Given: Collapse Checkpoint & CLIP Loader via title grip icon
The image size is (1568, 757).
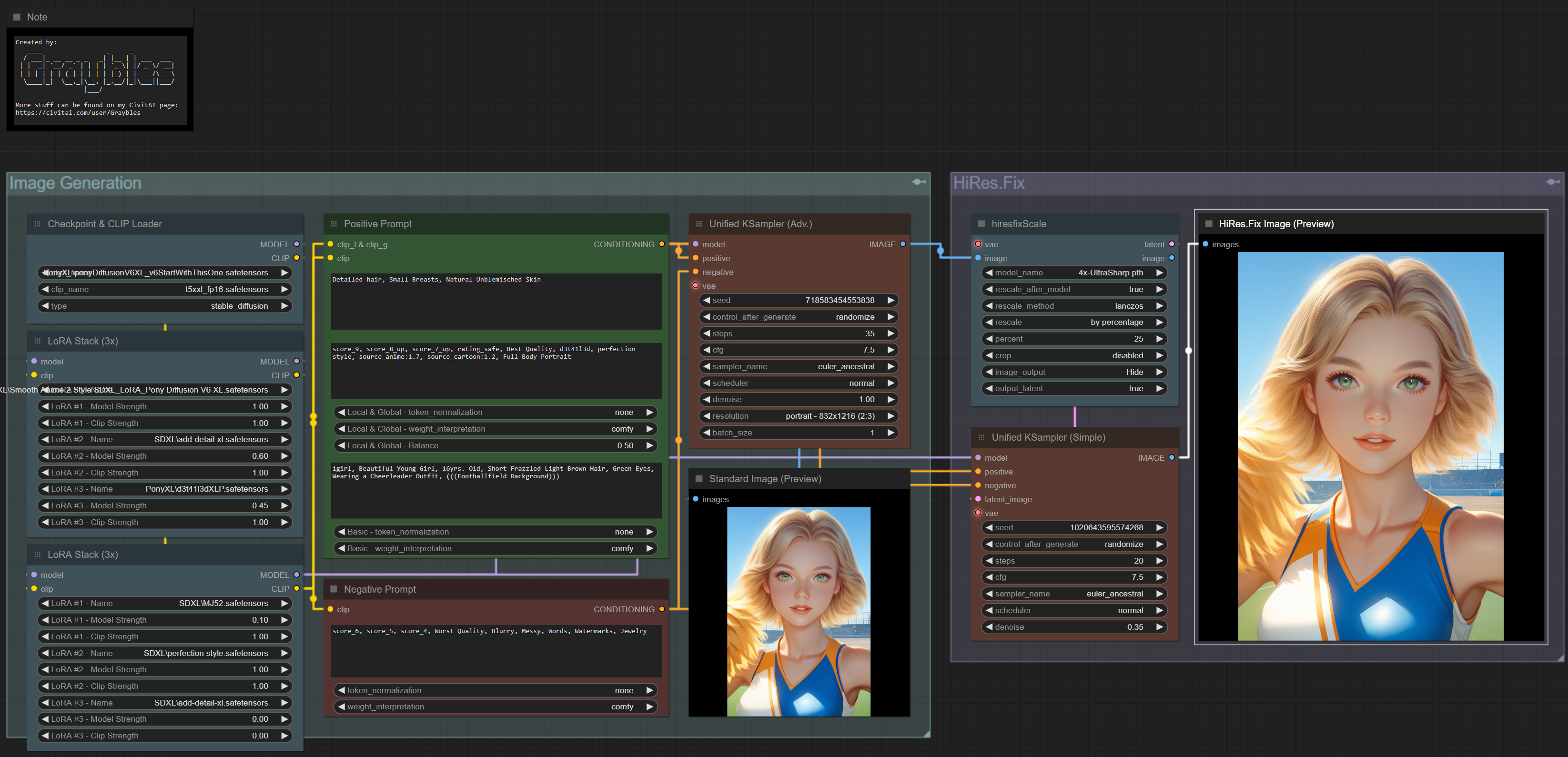Looking at the screenshot, I should [38, 224].
